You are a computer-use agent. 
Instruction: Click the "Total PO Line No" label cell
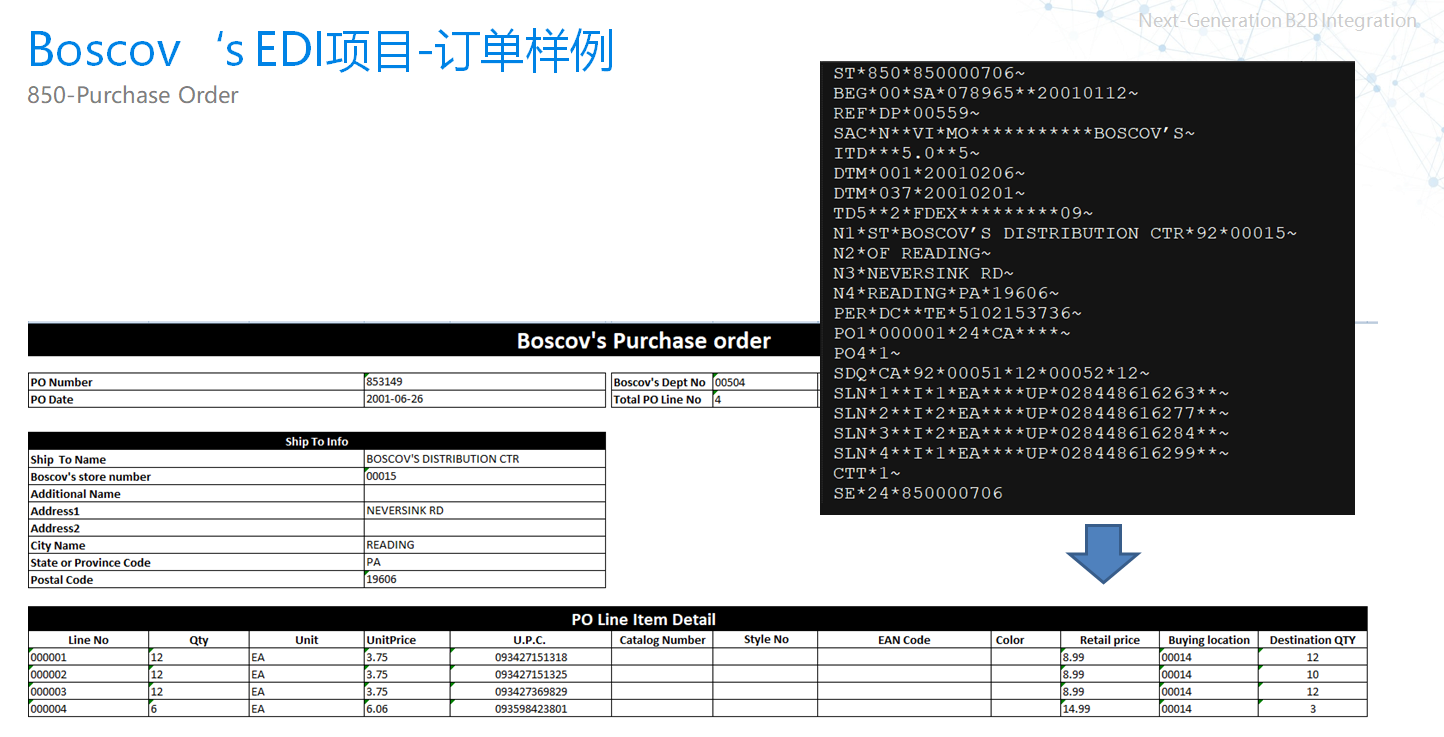click(661, 399)
